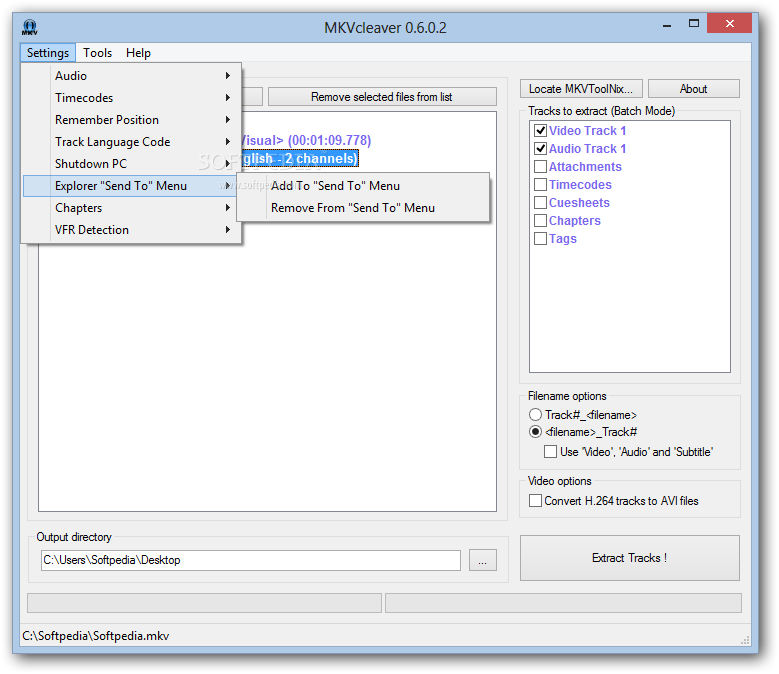Open the Tools menu
The image size is (779, 674).
[97, 53]
